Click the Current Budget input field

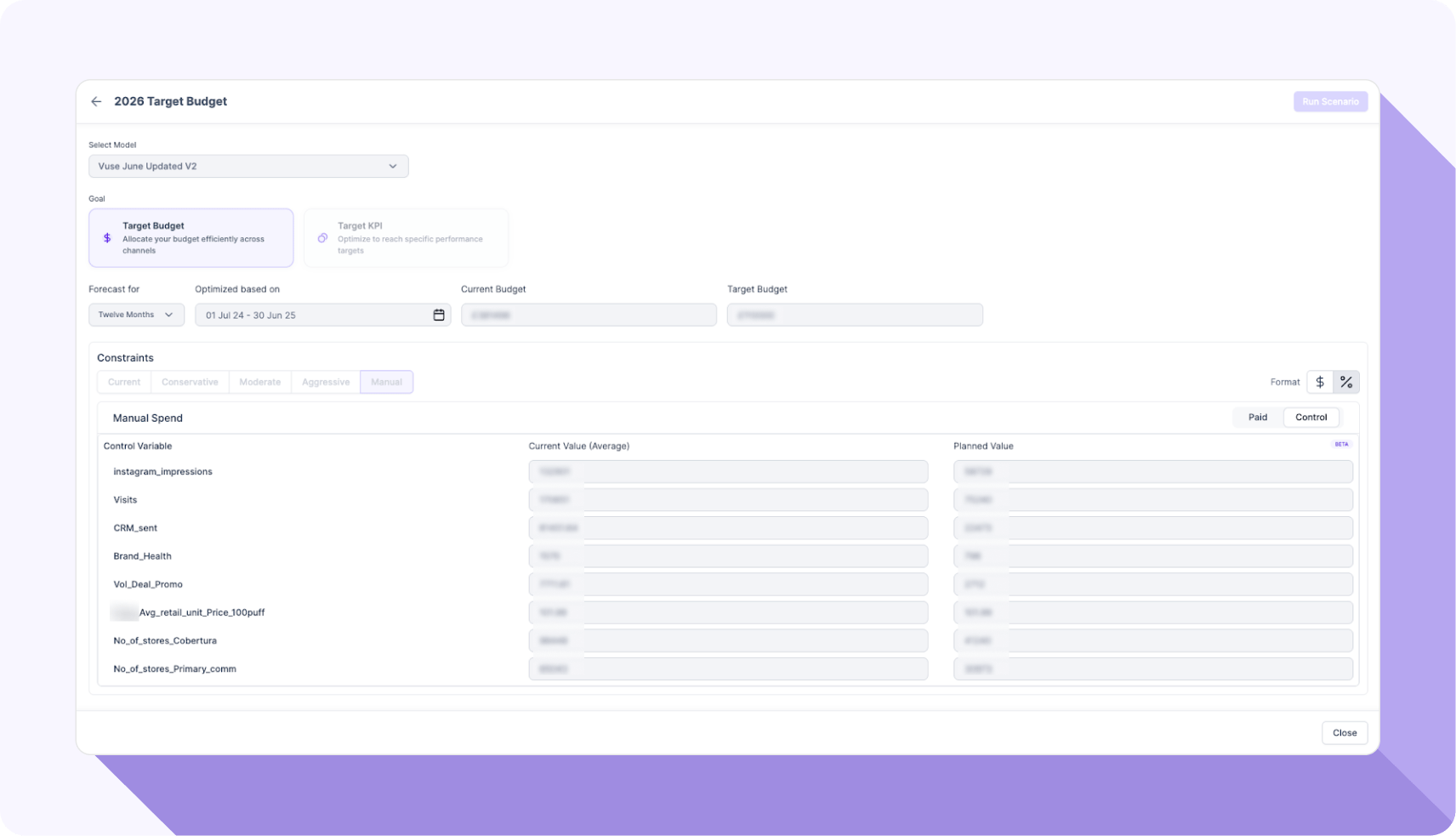(589, 315)
